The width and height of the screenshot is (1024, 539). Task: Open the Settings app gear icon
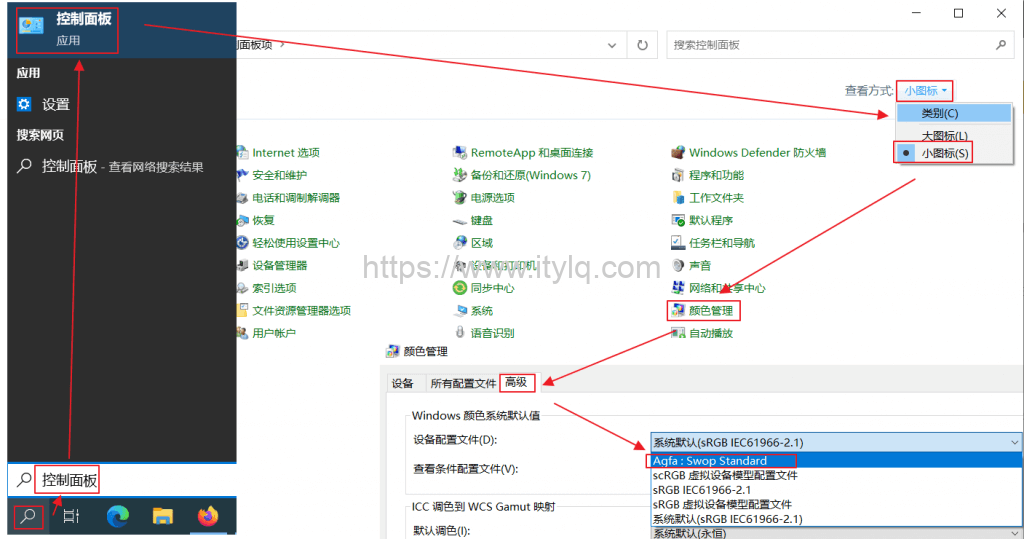click(x=25, y=104)
